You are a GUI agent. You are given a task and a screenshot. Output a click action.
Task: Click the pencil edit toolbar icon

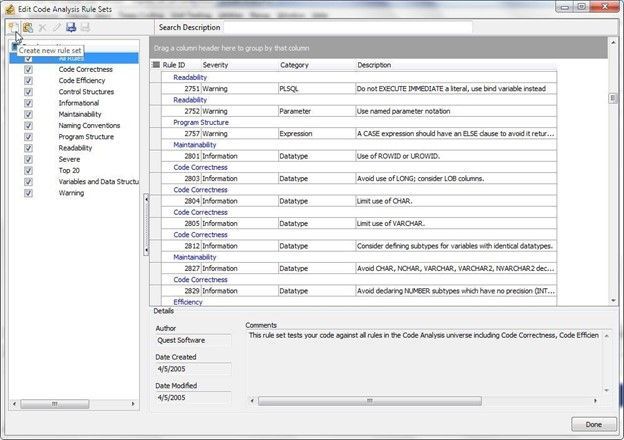point(57,27)
